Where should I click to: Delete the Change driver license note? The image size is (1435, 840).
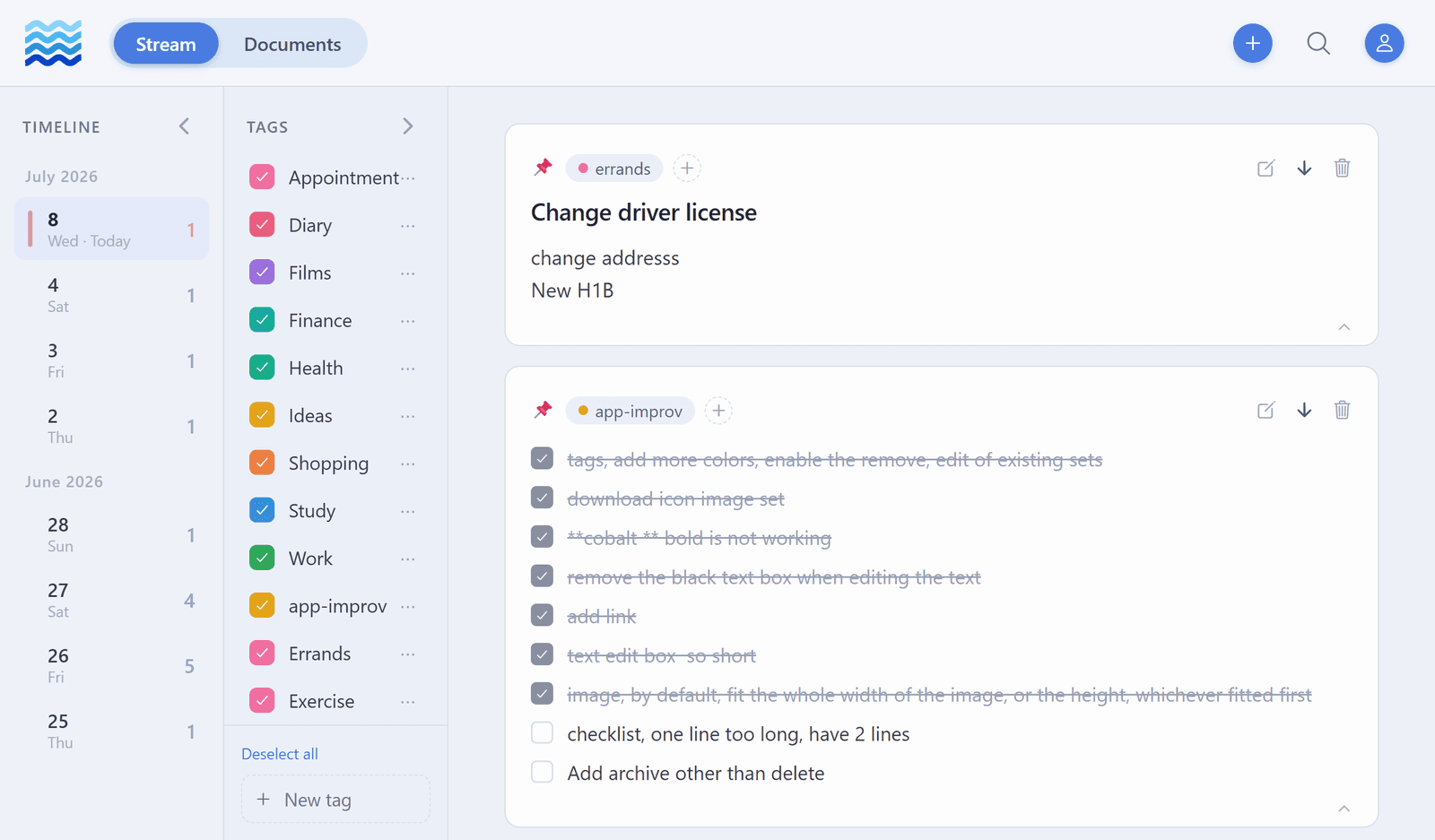click(x=1342, y=169)
